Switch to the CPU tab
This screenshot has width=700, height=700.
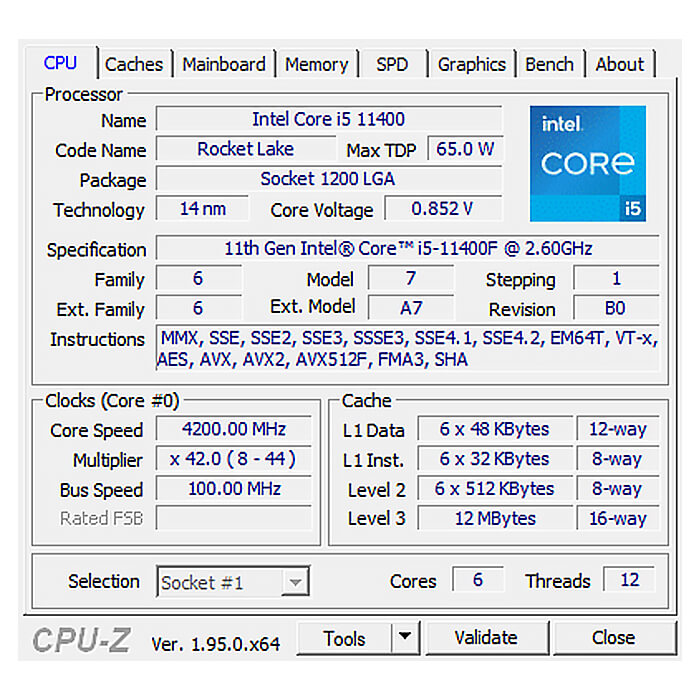[x=61, y=63]
